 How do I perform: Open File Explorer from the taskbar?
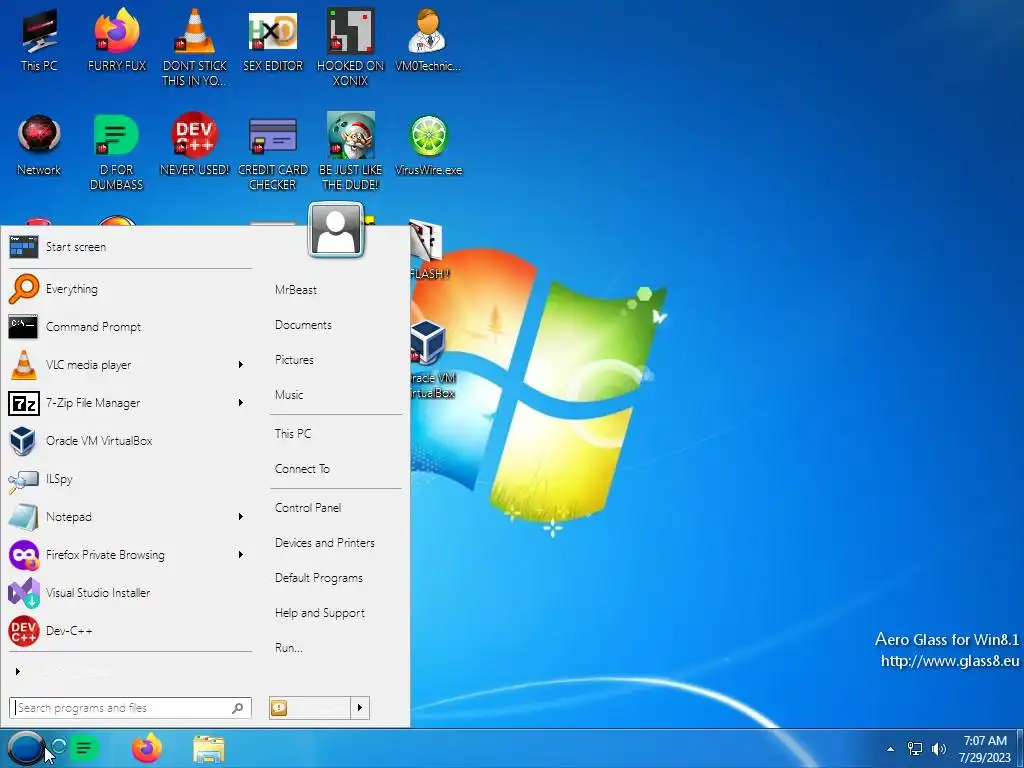pos(209,748)
